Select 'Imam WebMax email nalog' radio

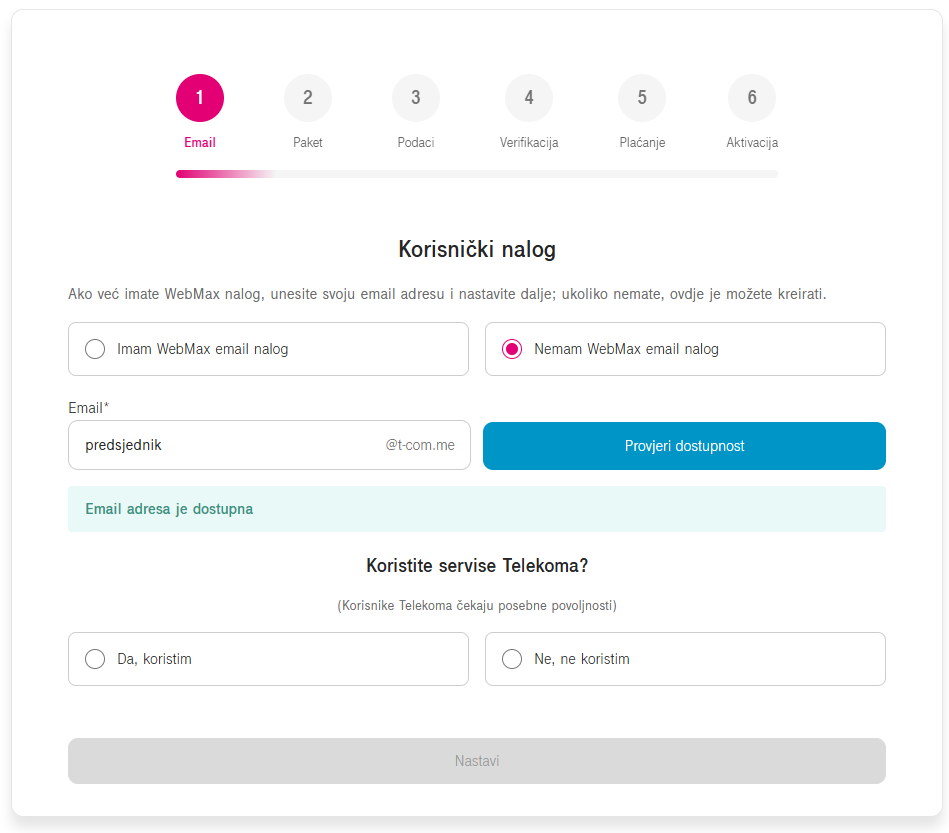point(95,349)
